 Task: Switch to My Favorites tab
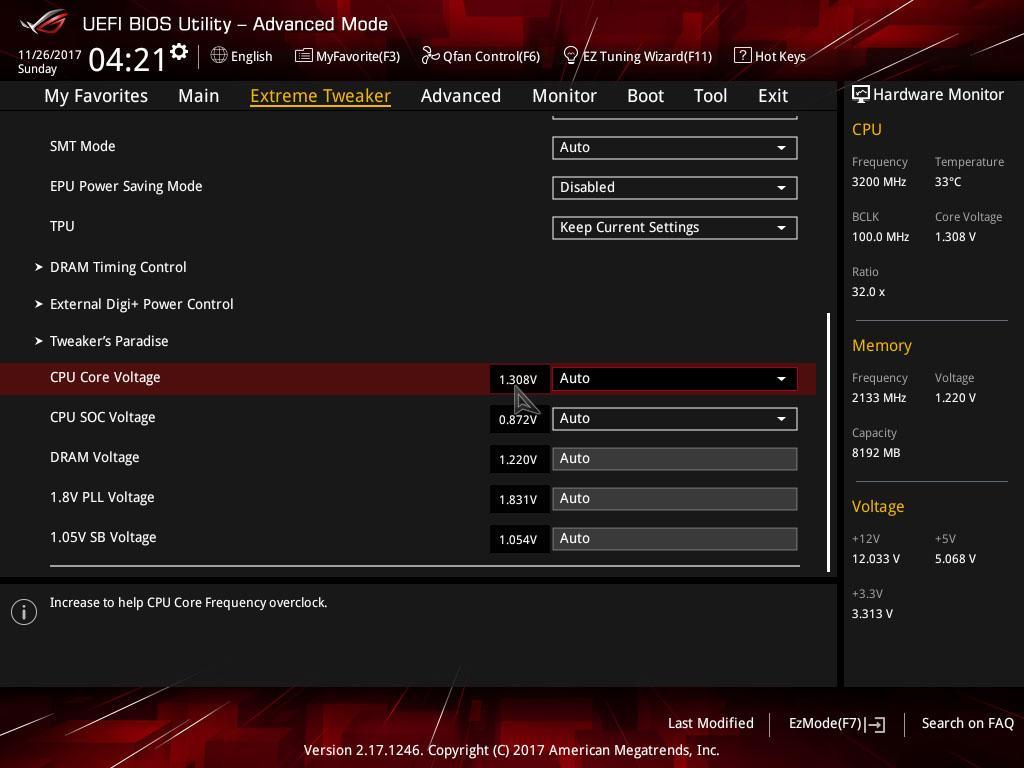click(96, 96)
